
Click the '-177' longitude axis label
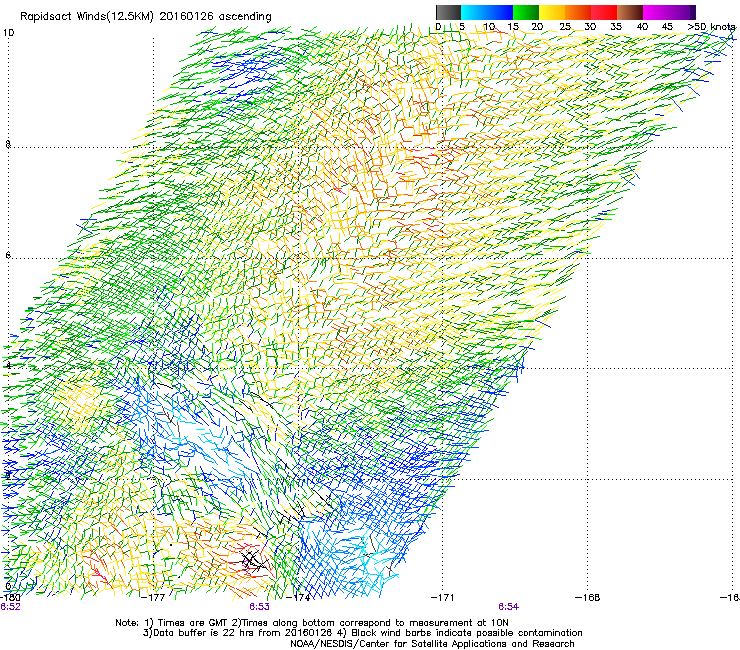click(153, 598)
